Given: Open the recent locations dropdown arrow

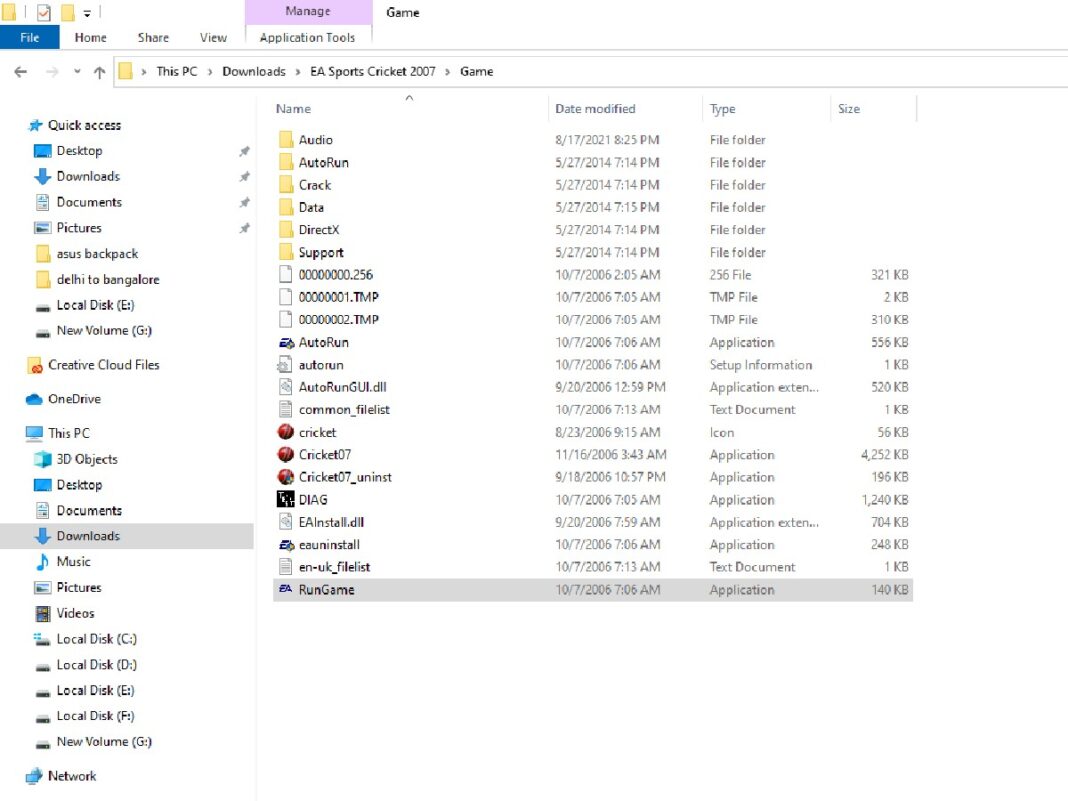Looking at the screenshot, I should (77, 72).
